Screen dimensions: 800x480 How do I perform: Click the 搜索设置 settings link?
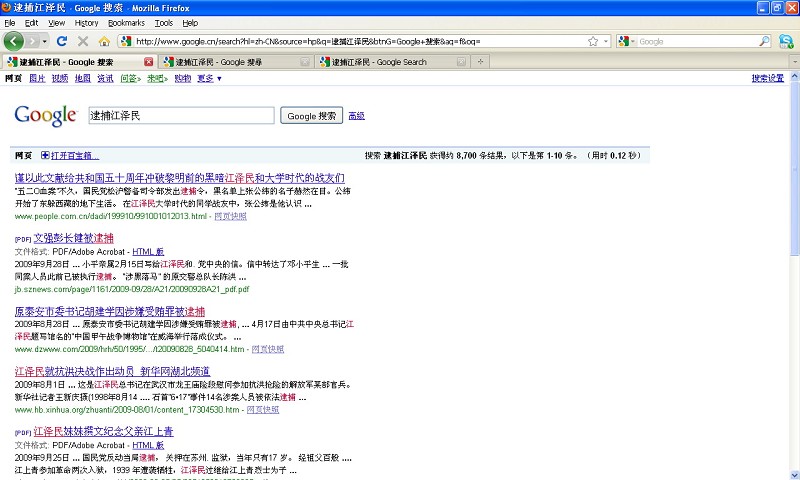[767, 78]
